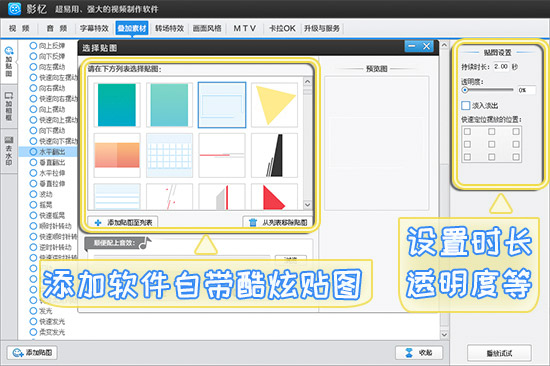Select the 向上反弹 effect
550x366 pixels.
click(x=48, y=46)
